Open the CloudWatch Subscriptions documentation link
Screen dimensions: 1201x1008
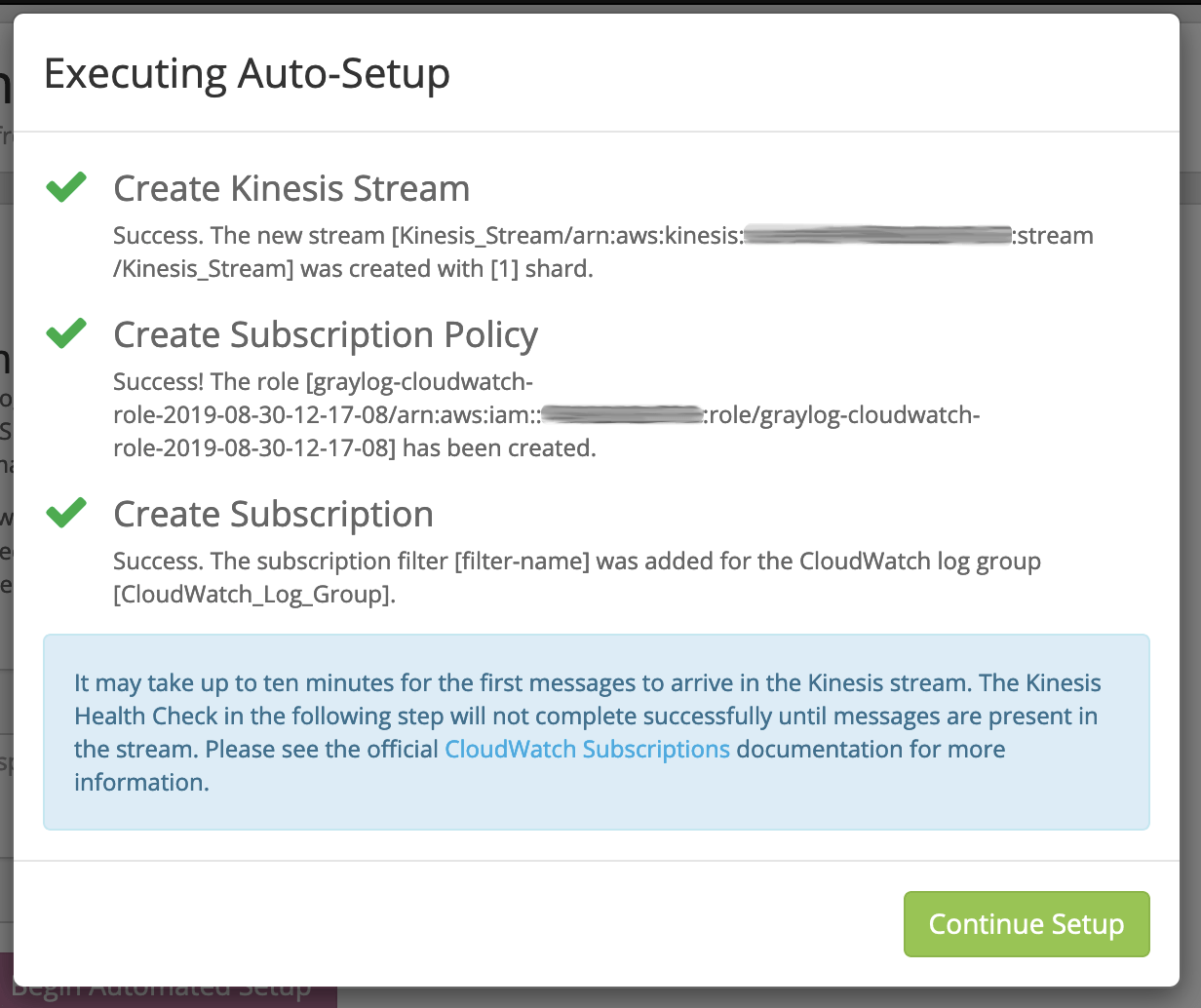click(x=587, y=749)
